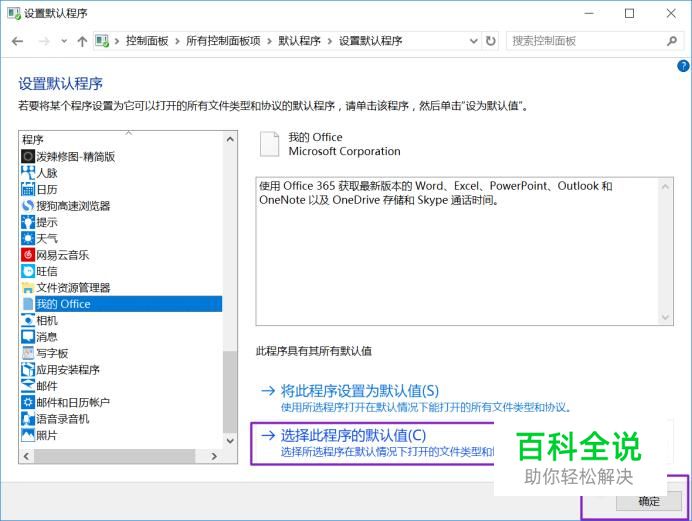Image resolution: width=692 pixels, height=521 pixels.
Task: Open the recent locations dropdown arrow
Action: pos(64,41)
